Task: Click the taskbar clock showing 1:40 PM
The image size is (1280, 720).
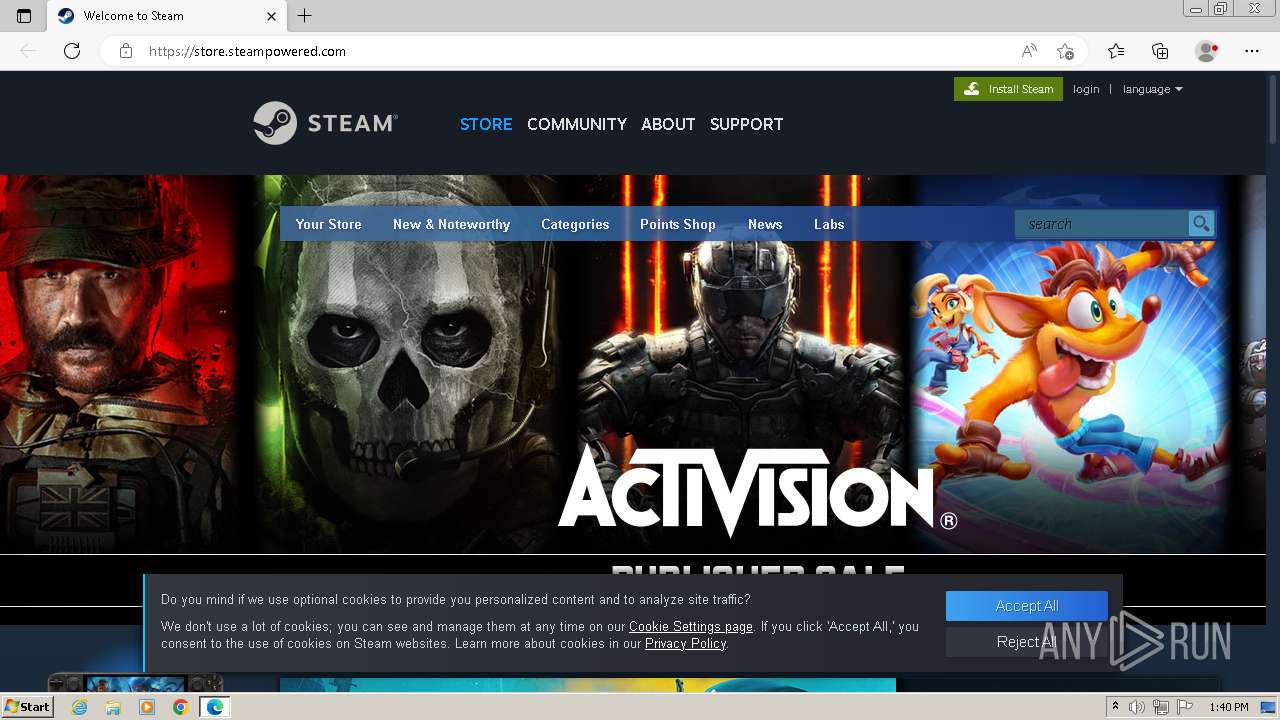Action: click(x=1229, y=707)
